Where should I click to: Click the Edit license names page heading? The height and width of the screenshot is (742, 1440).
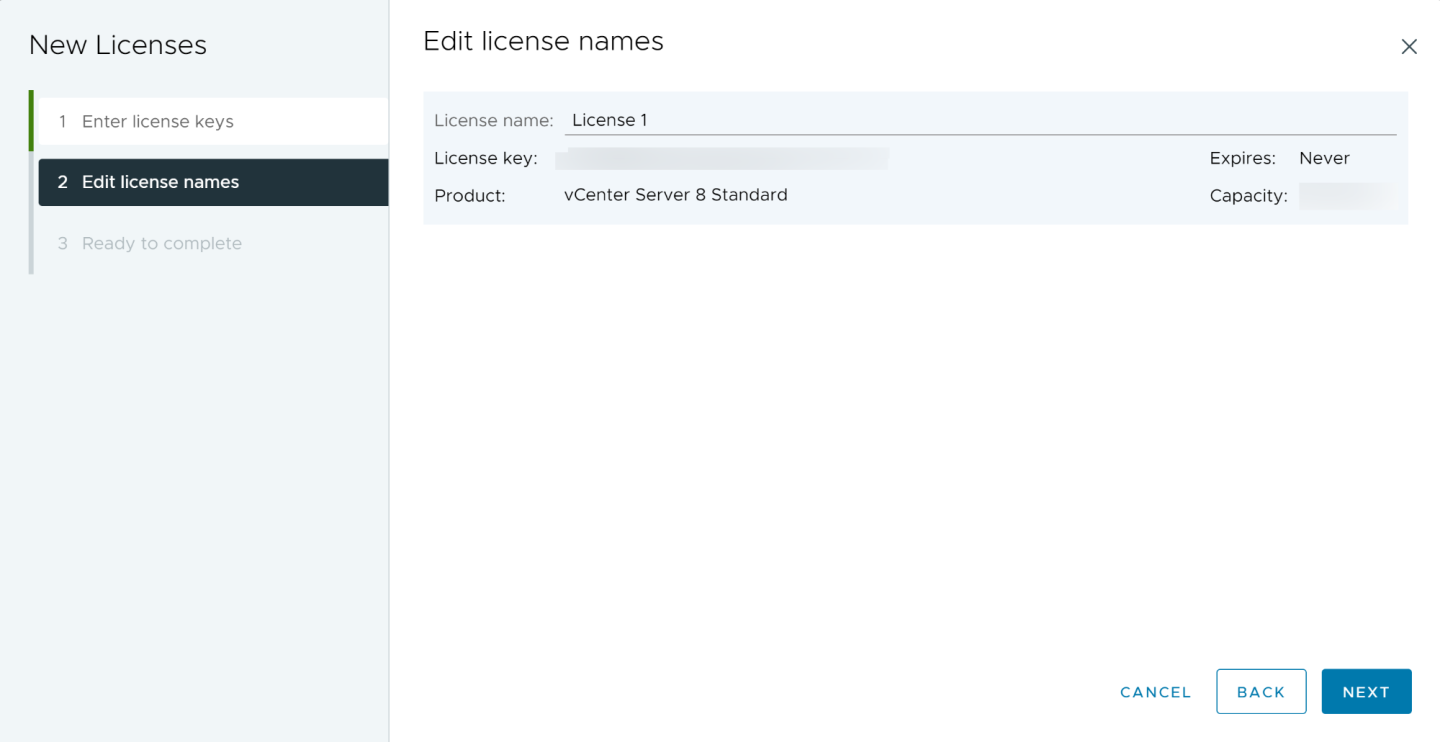click(543, 41)
